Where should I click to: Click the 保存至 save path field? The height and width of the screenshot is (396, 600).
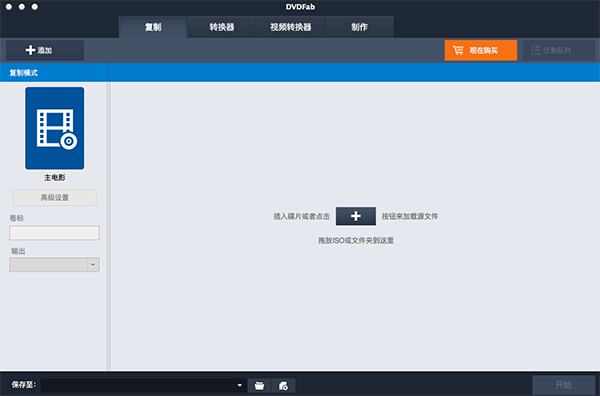(x=143, y=385)
